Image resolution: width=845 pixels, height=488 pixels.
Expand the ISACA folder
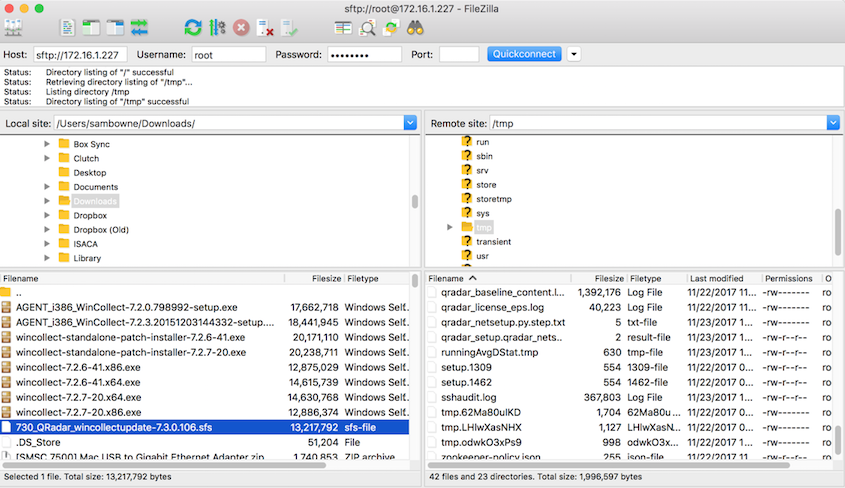(47, 243)
